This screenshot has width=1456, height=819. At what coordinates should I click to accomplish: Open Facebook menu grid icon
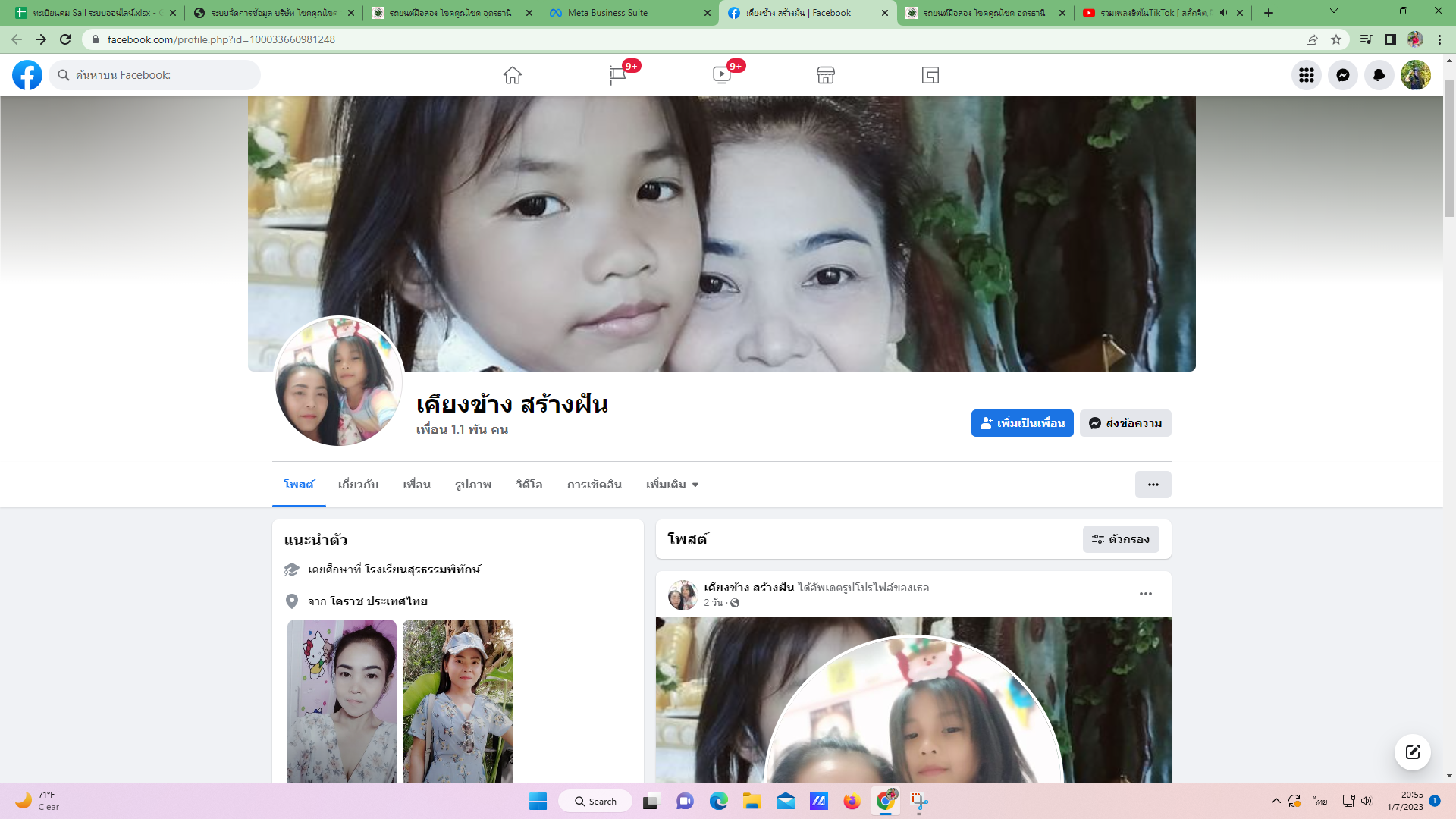point(1306,75)
